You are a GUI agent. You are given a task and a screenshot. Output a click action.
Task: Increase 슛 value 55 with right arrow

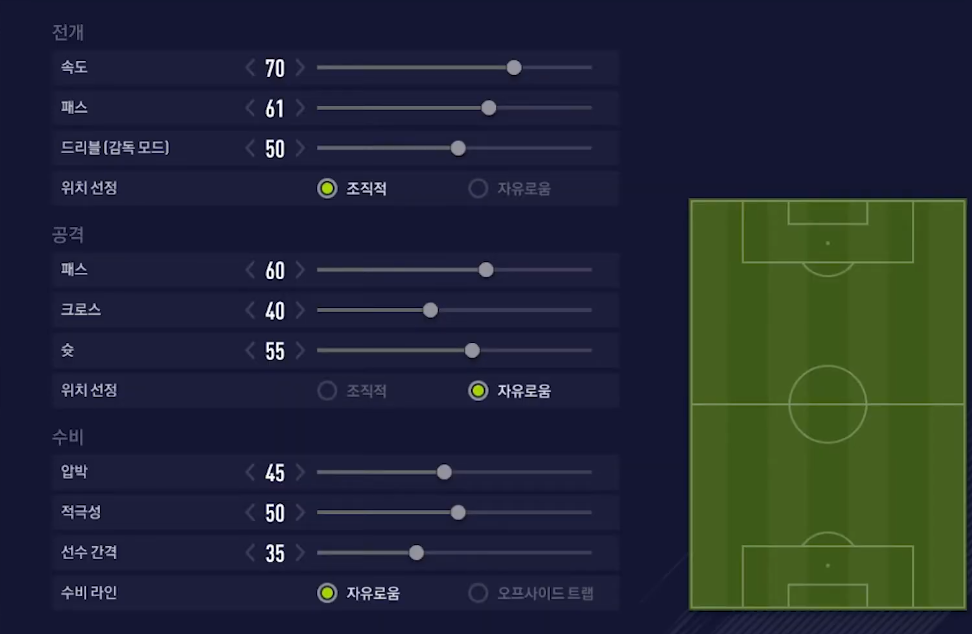point(300,351)
